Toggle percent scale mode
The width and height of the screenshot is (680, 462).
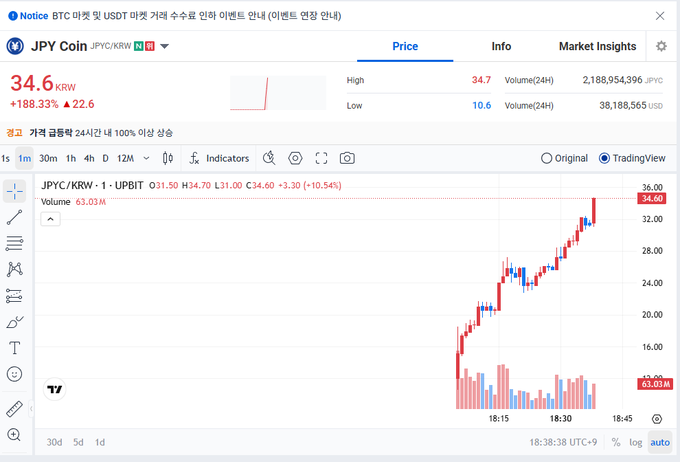[x=616, y=442]
